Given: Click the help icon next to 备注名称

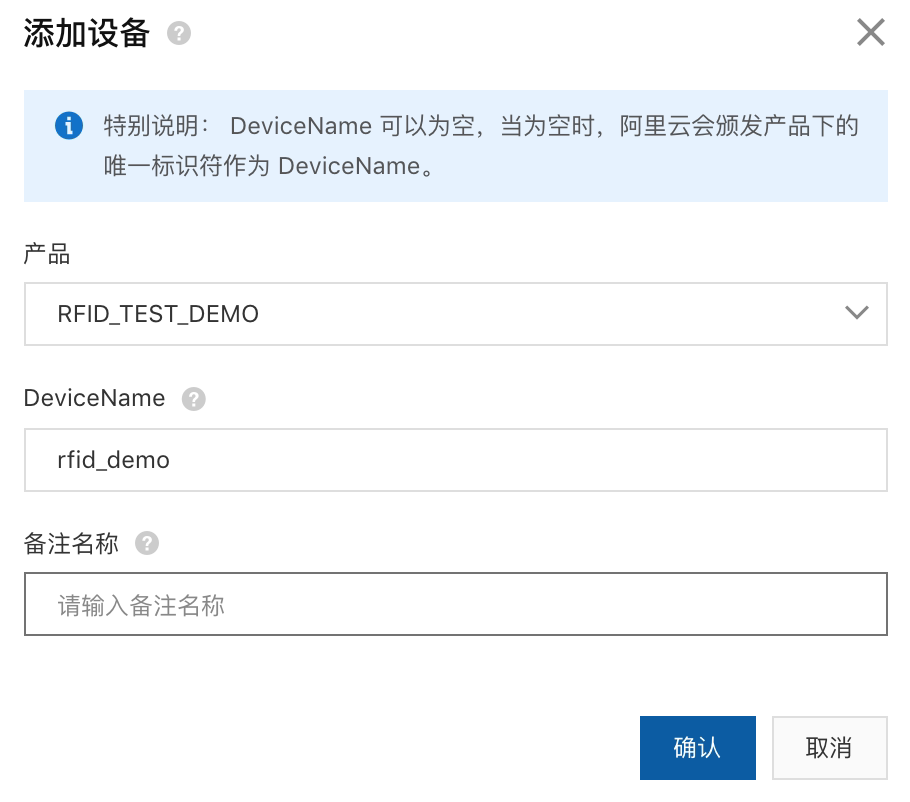Looking at the screenshot, I should (147, 544).
